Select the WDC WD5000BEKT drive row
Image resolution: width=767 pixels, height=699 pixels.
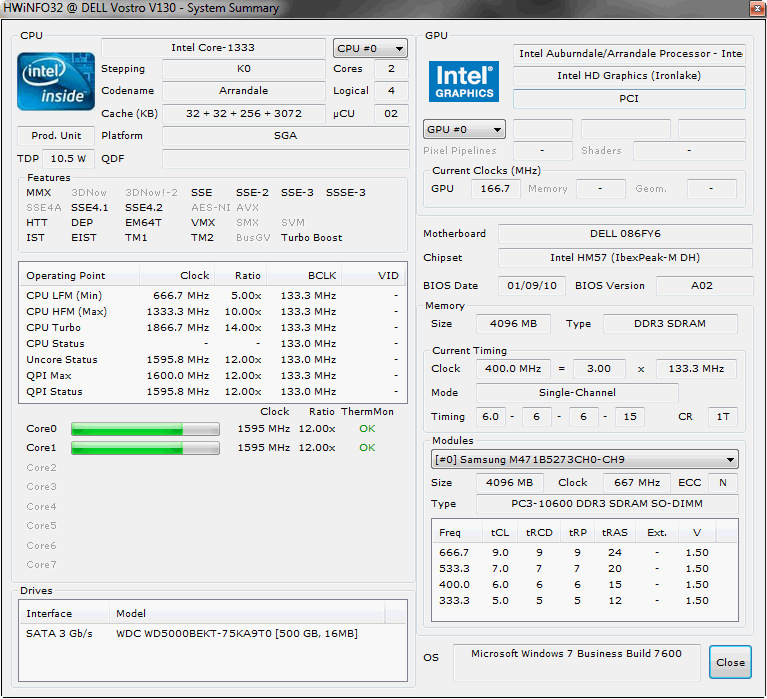click(x=213, y=633)
